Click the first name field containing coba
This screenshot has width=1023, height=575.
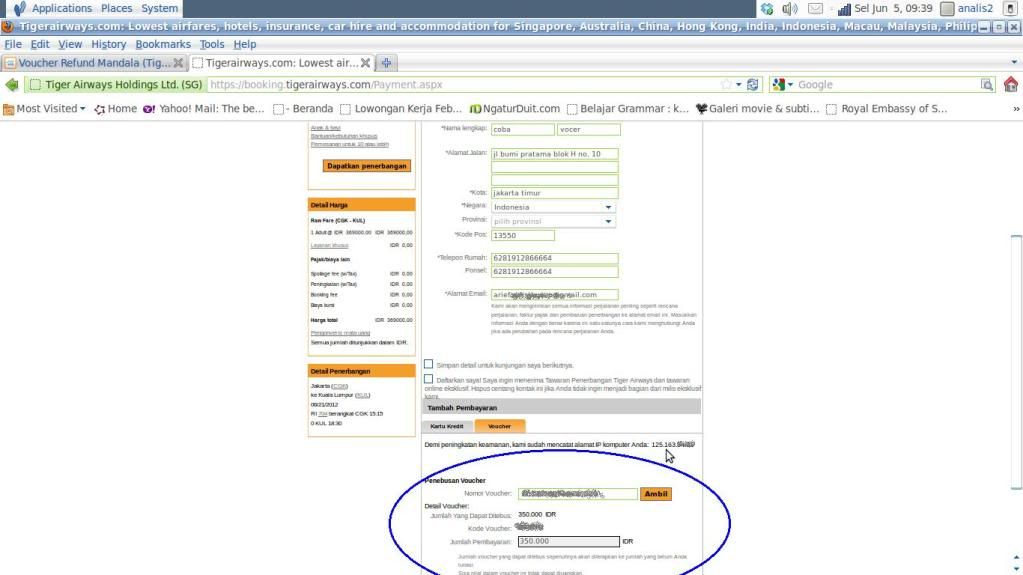[x=523, y=129]
